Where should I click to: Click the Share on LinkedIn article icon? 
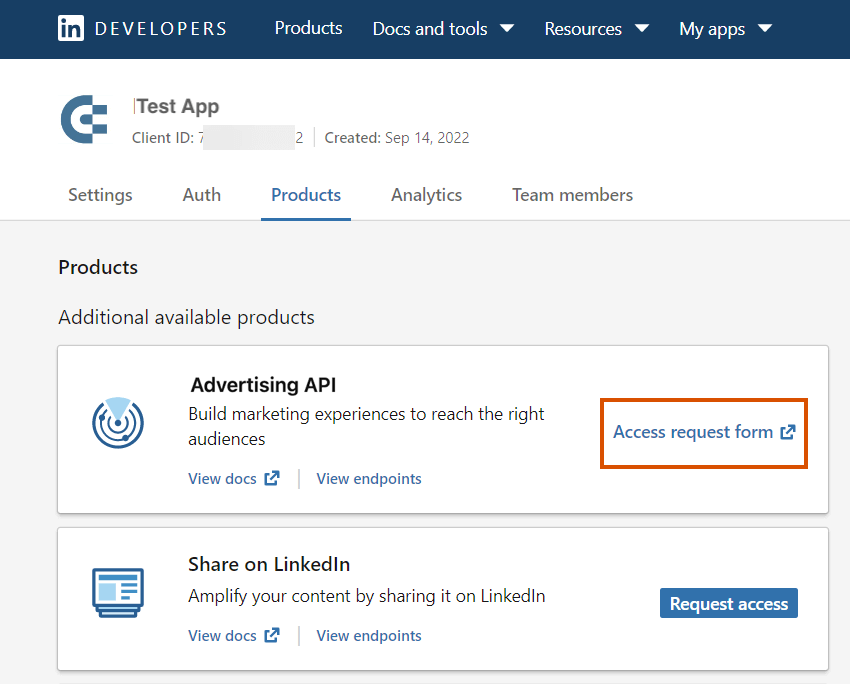(x=118, y=592)
